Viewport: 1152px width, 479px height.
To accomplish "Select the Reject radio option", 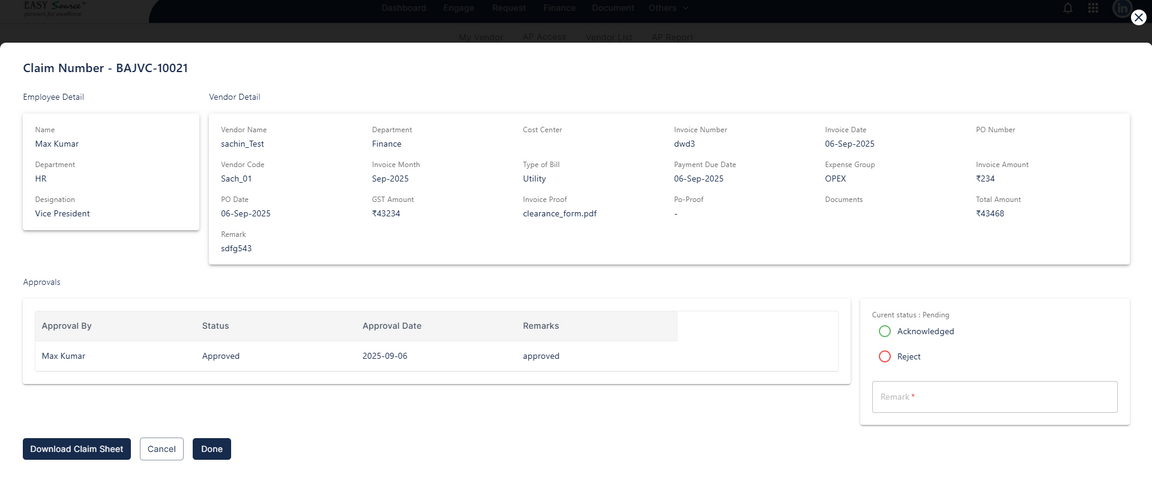I will pyautogui.click(x=884, y=357).
